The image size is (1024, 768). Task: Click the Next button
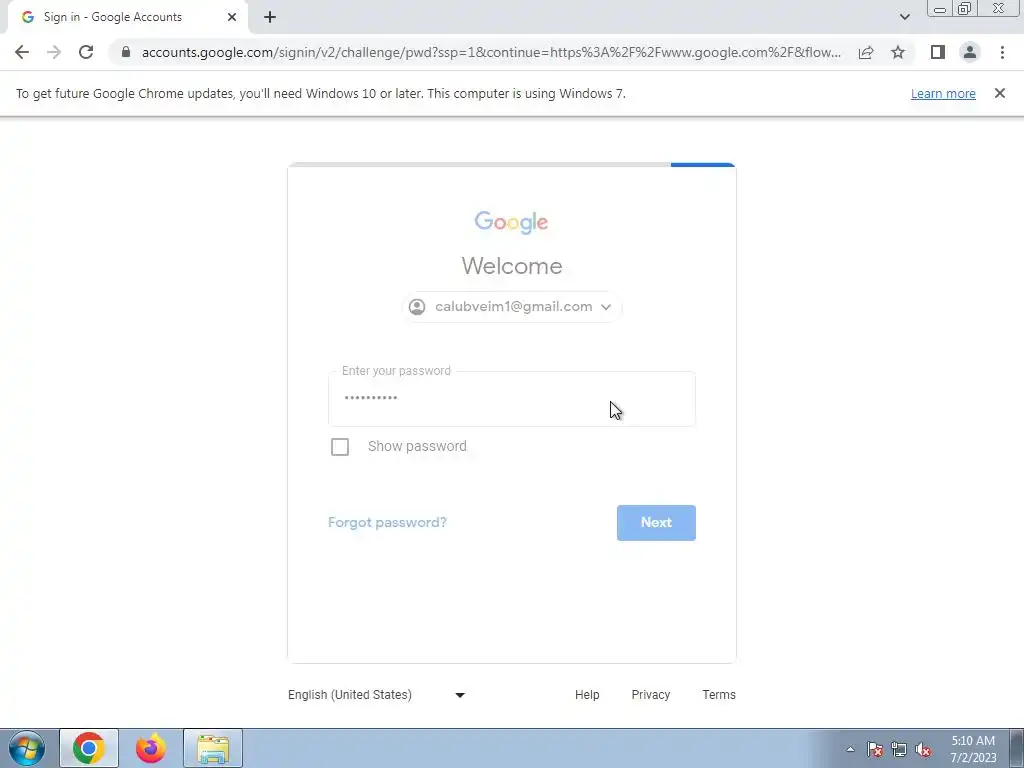click(x=656, y=522)
